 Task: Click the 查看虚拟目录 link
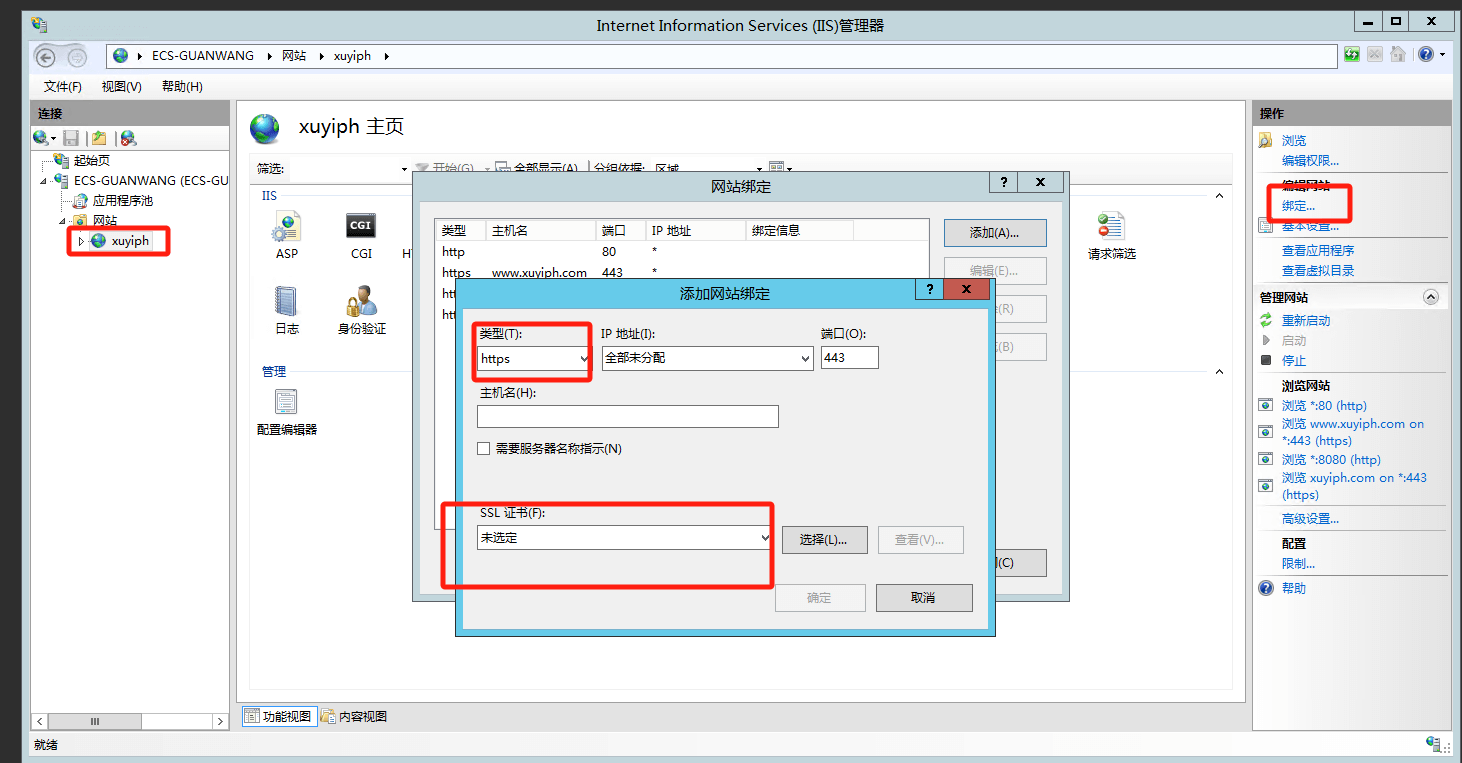(1318, 270)
